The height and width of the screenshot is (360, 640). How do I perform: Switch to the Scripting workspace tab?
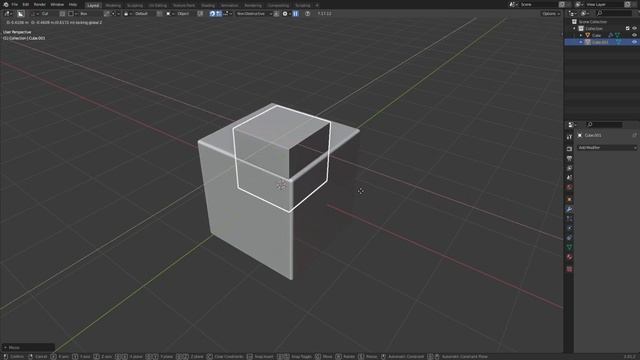coord(302,5)
